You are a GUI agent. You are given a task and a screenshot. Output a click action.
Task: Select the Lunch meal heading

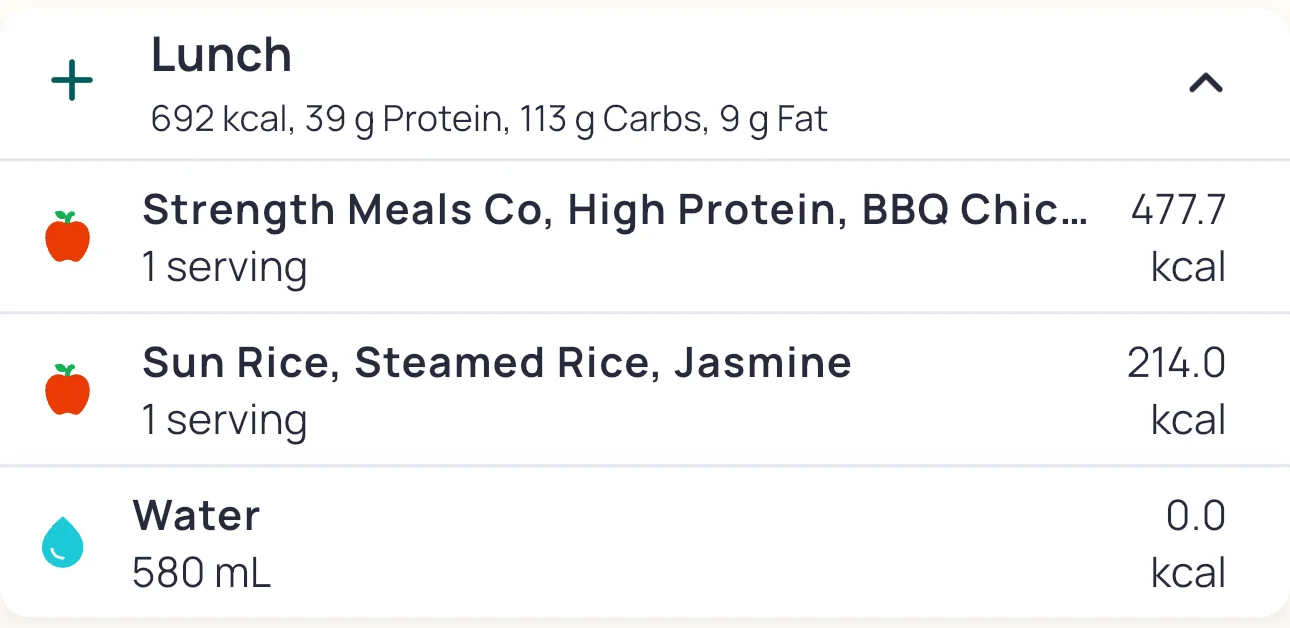[x=221, y=56]
